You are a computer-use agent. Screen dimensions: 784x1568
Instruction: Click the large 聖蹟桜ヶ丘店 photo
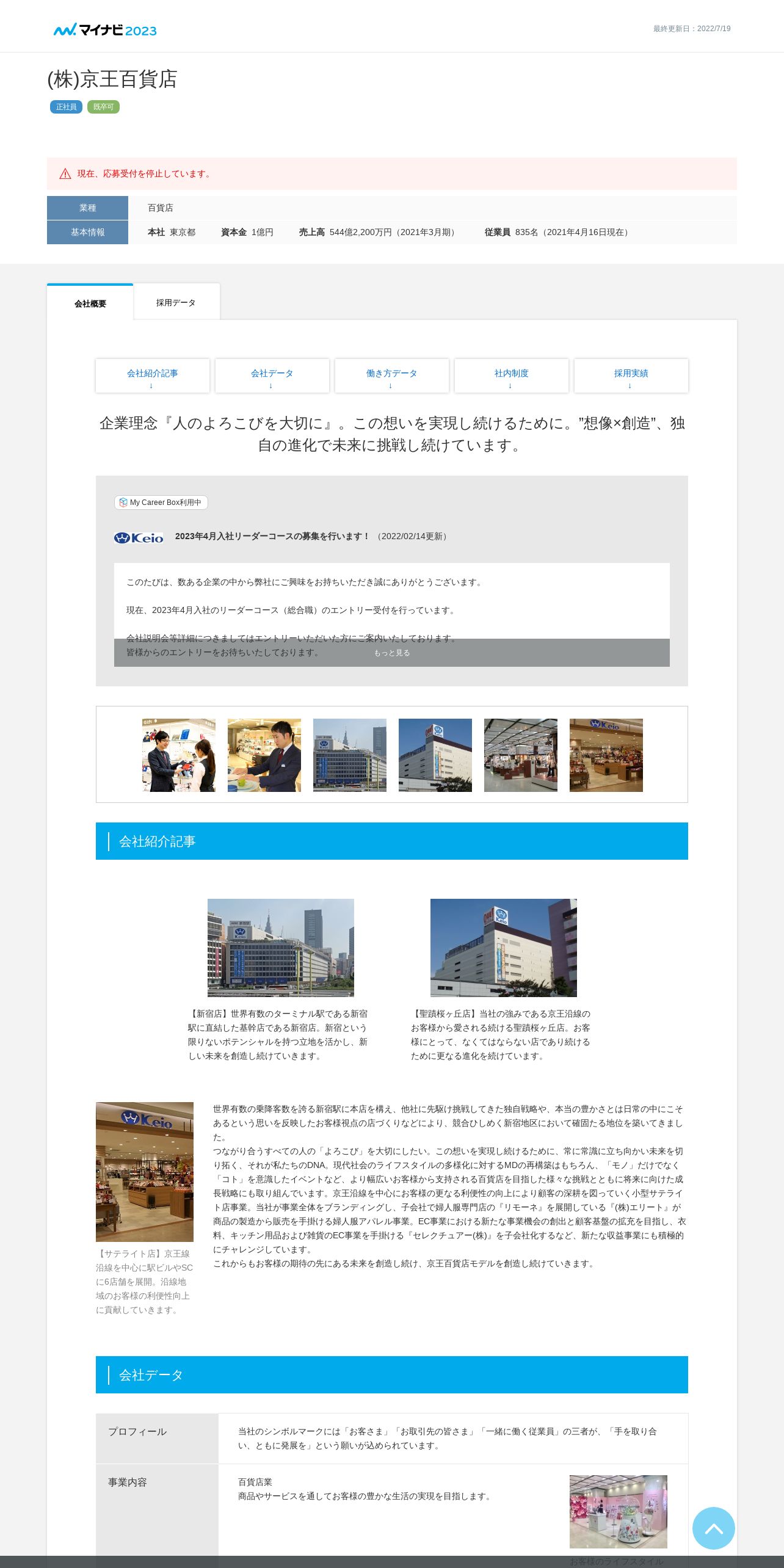tap(504, 948)
